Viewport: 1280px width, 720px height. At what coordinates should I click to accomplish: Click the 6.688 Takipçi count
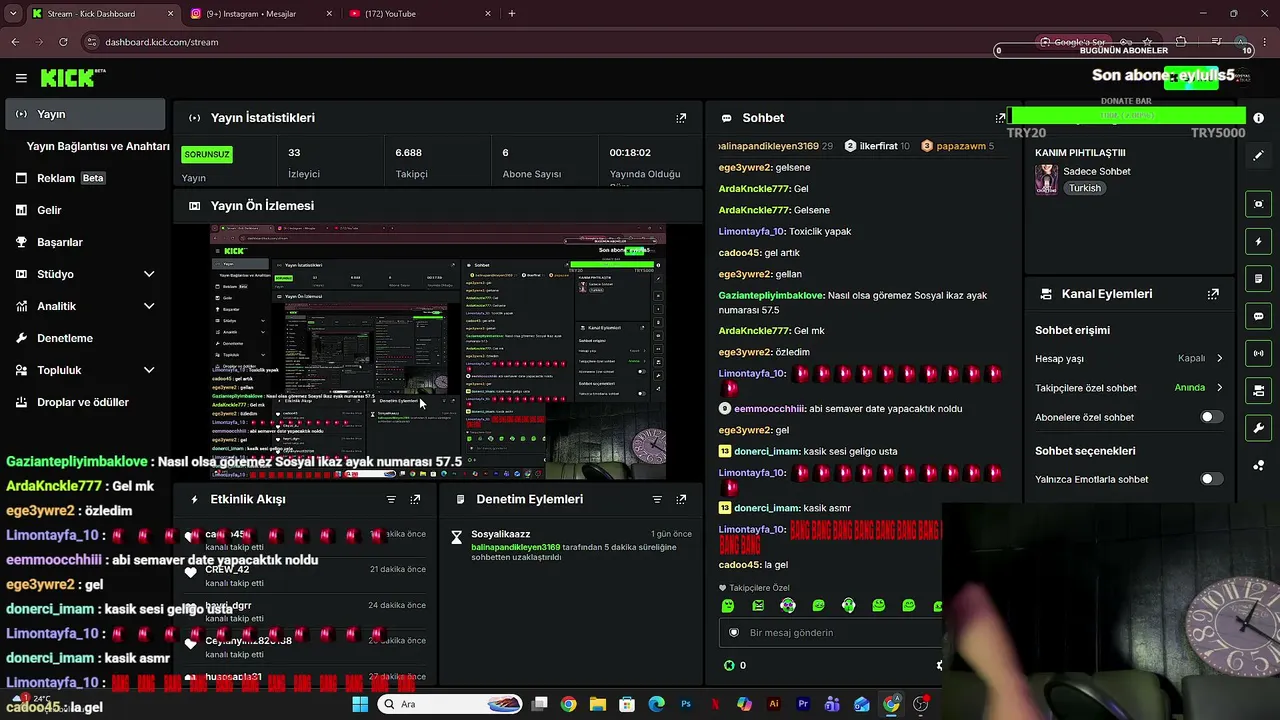coord(408,153)
